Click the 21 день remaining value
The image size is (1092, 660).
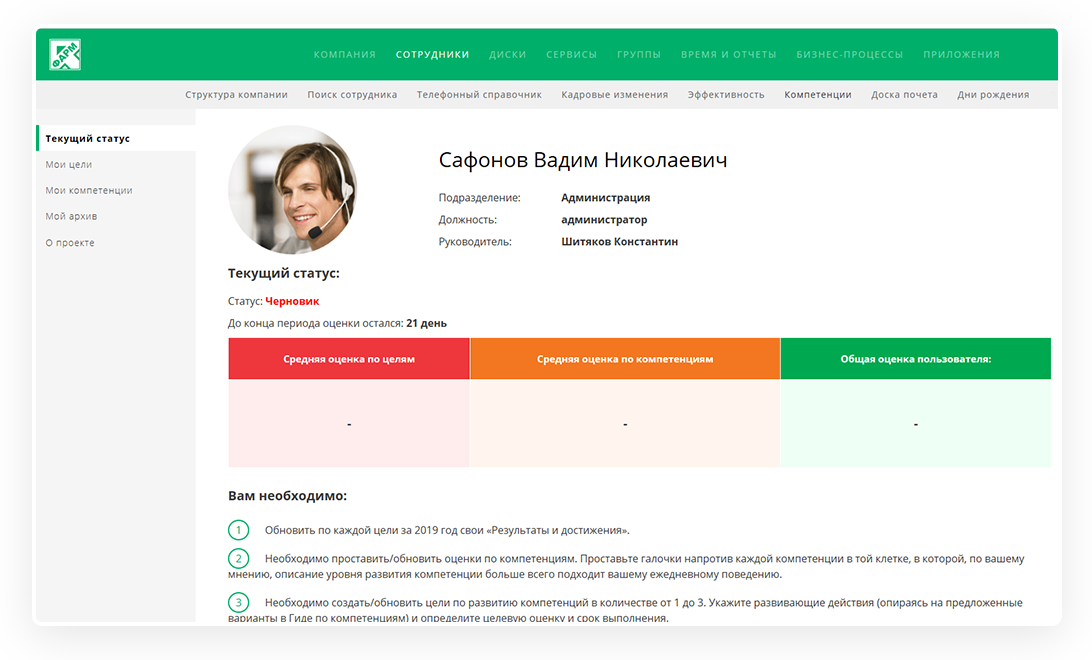coord(427,323)
